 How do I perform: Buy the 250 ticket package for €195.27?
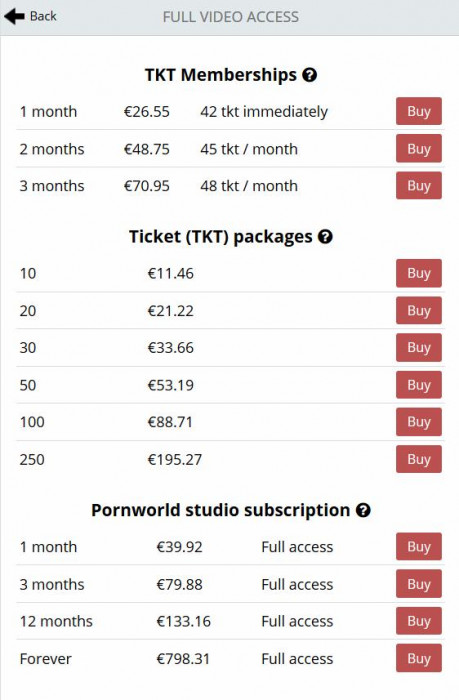pos(419,459)
